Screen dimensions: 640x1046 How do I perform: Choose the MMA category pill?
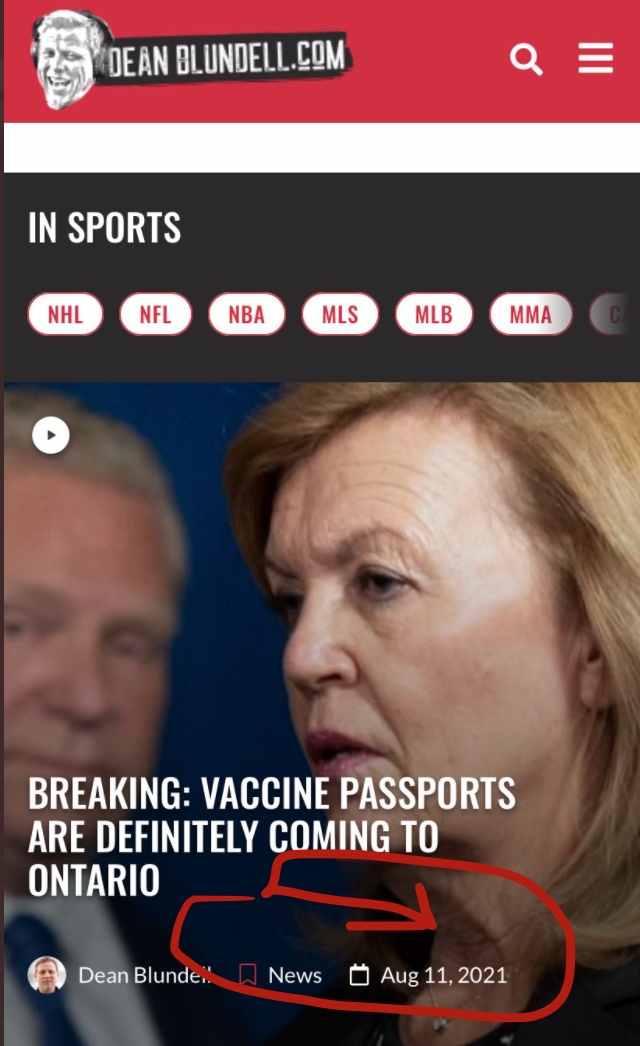(531, 314)
